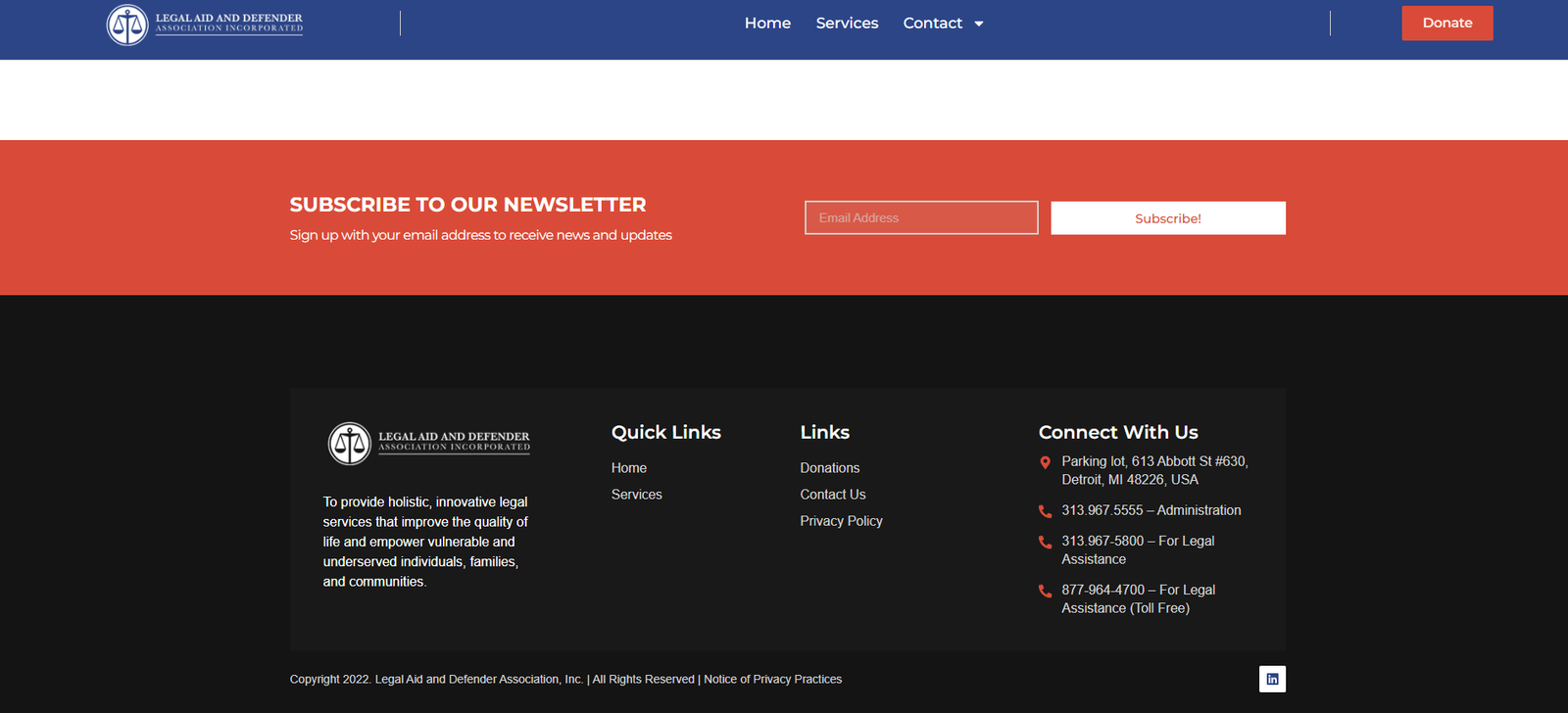The image size is (1568, 713).
Task: Click the LinkedIn icon in footer
Action: click(x=1272, y=679)
